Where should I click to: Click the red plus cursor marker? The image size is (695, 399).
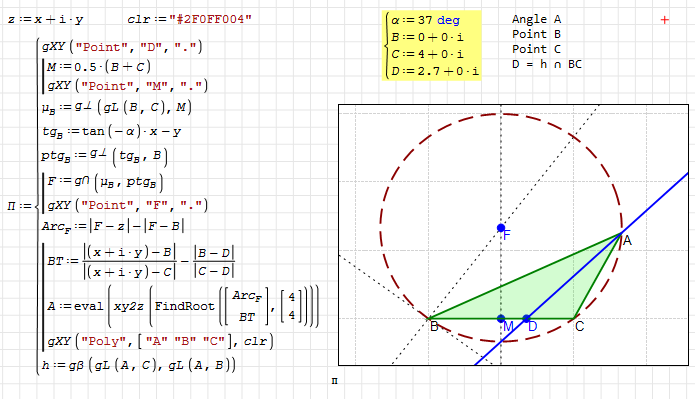pyautogui.click(x=664, y=20)
